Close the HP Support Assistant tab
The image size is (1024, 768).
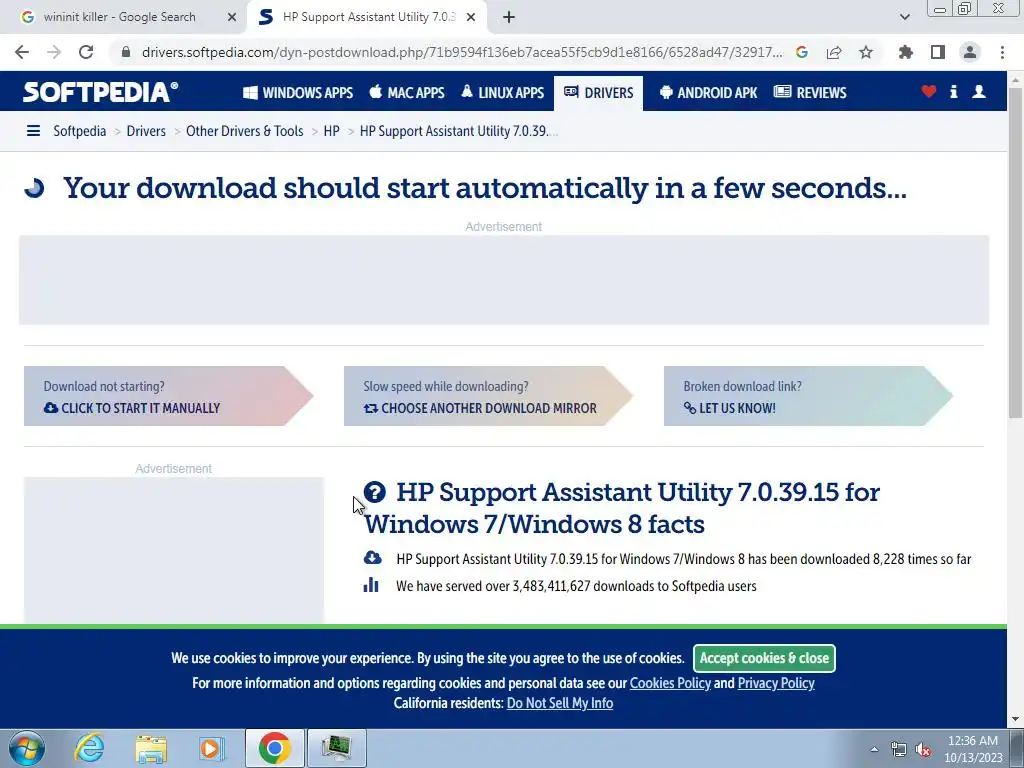click(x=471, y=17)
